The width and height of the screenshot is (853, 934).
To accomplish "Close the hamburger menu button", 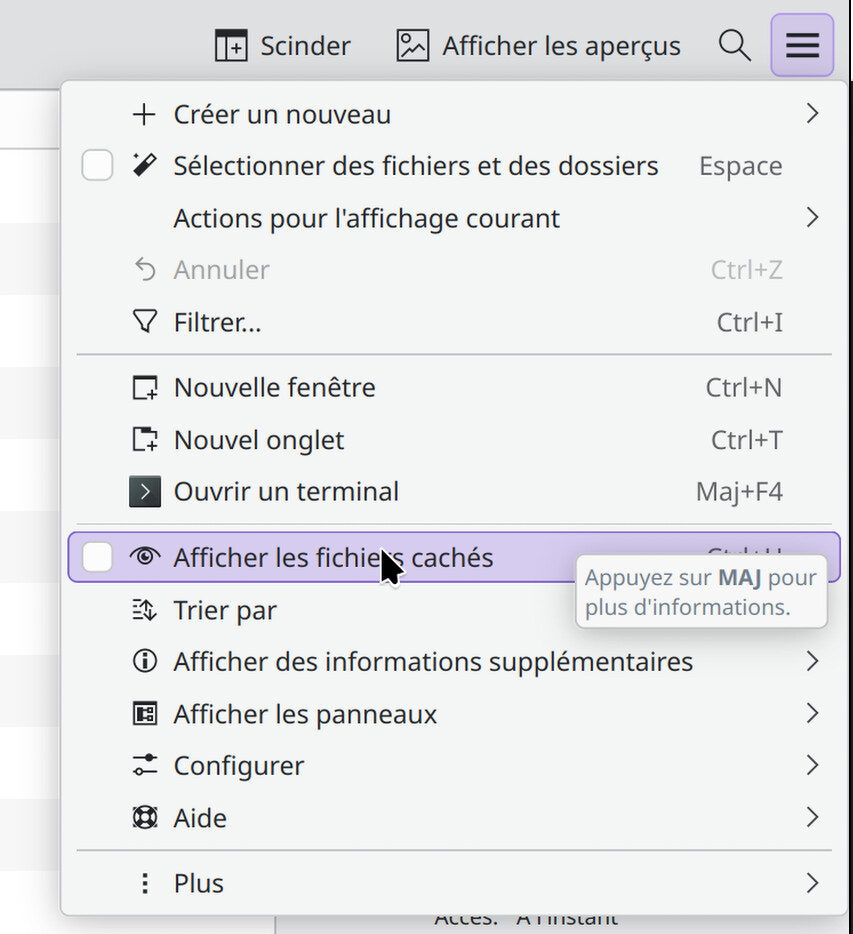I will [x=802, y=45].
